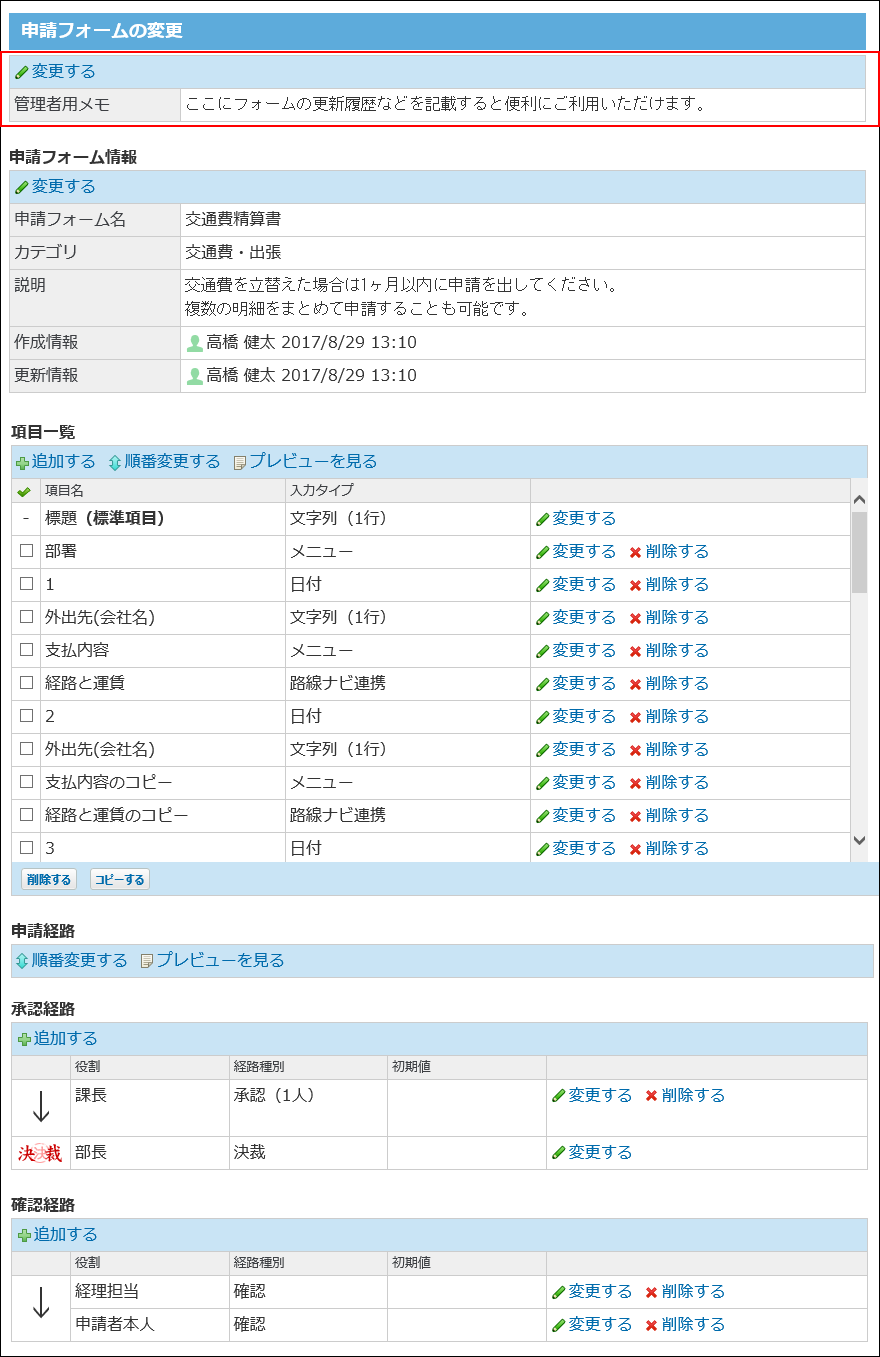This screenshot has height=1357, width=880.
Task: Open 変更する link for 課長
Action: click(600, 1095)
